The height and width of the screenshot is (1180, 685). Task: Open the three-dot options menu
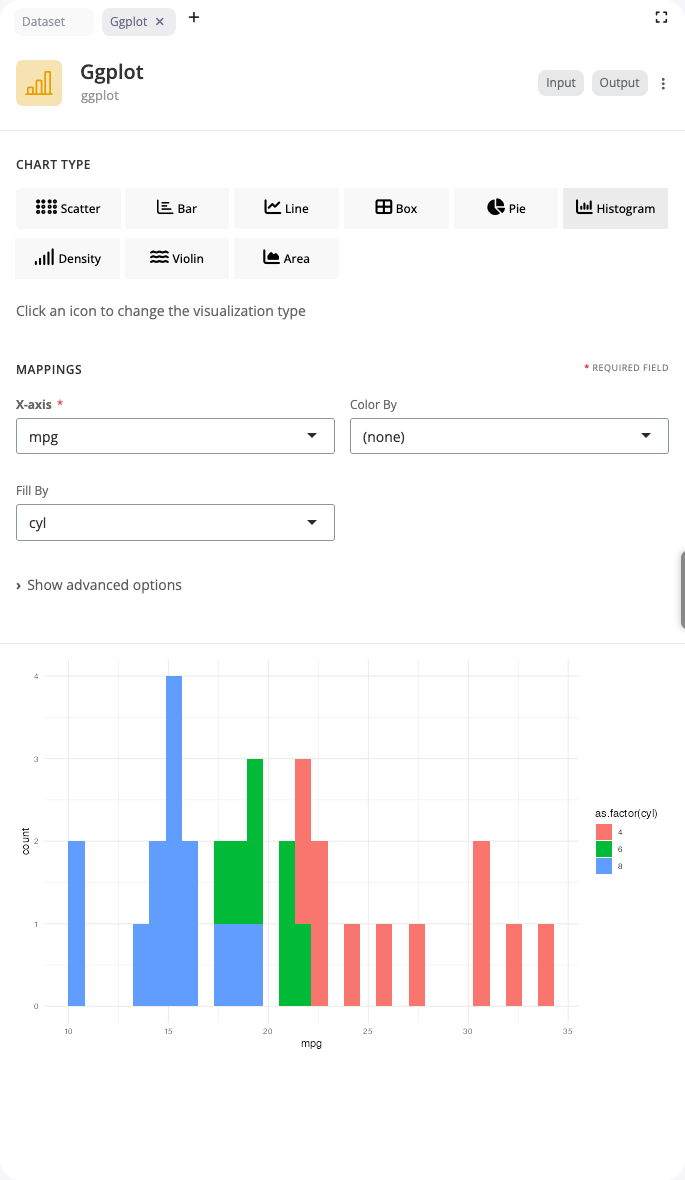(663, 83)
